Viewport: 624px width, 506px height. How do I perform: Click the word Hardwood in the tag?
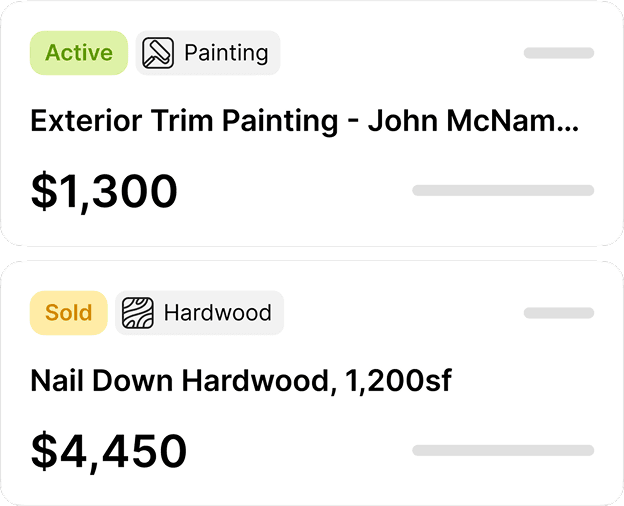pos(218,313)
